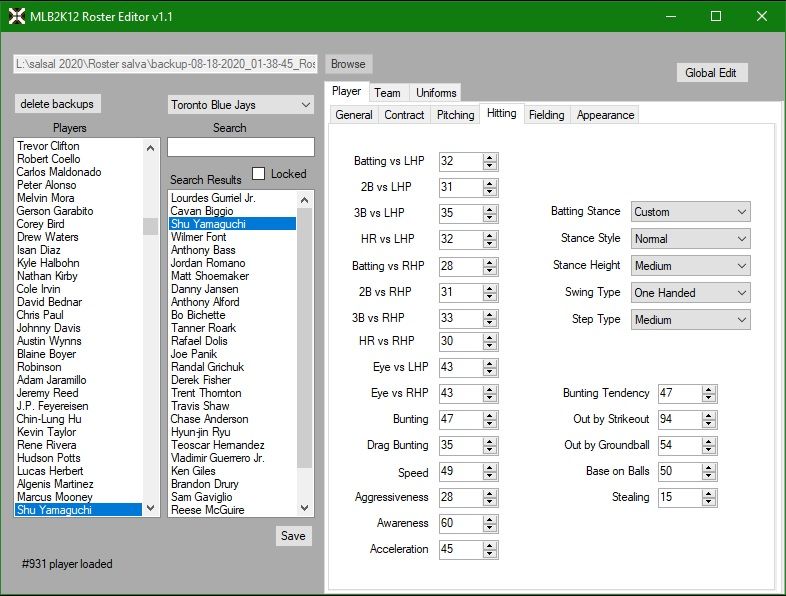The image size is (786, 596).
Task: Expand the Swing Type dropdown
Action: [690, 293]
